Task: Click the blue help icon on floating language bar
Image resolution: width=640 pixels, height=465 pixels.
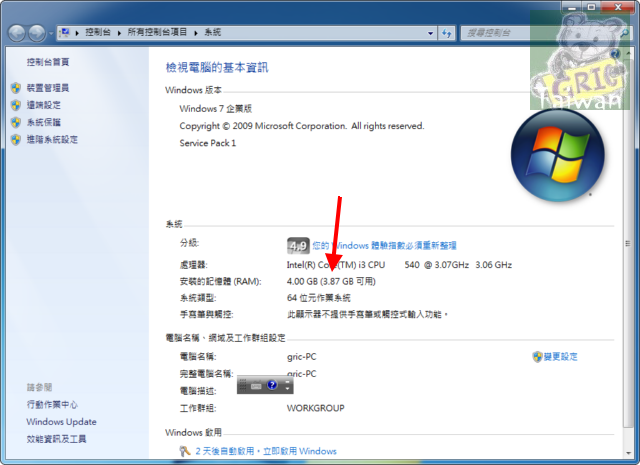Action: pyautogui.click(x=272, y=385)
